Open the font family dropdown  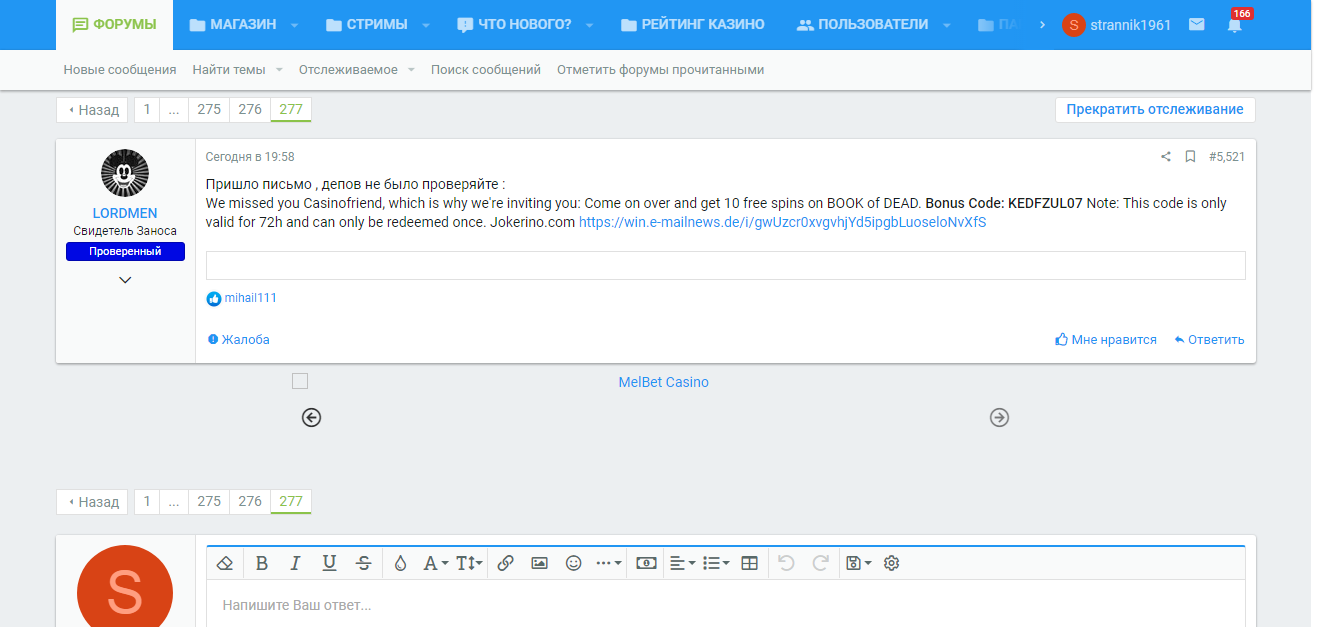(434, 563)
